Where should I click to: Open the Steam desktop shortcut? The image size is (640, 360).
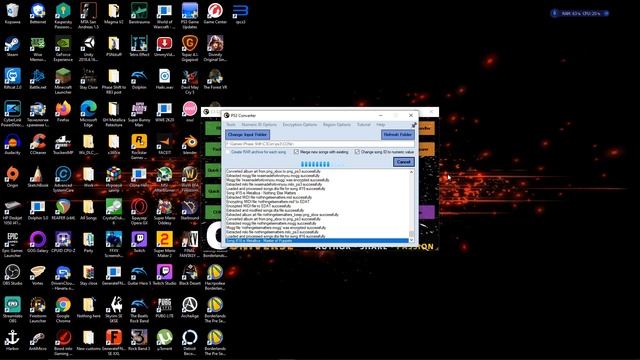pos(12,46)
